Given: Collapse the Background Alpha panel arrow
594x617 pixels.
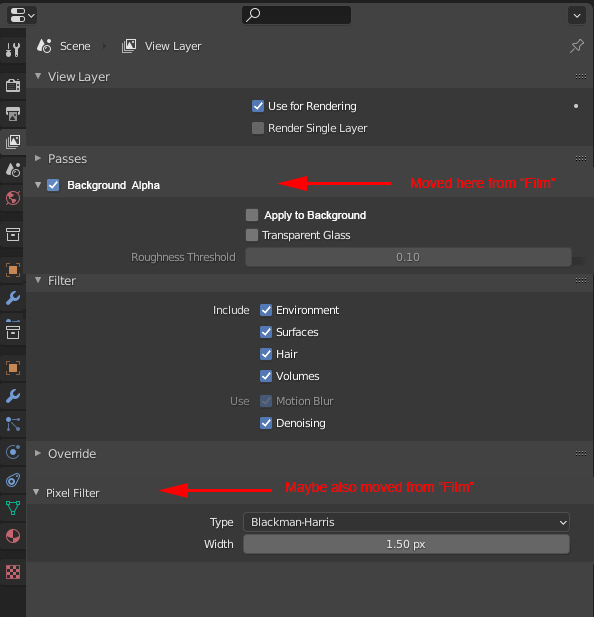Looking at the screenshot, I should pyautogui.click(x=38, y=185).
